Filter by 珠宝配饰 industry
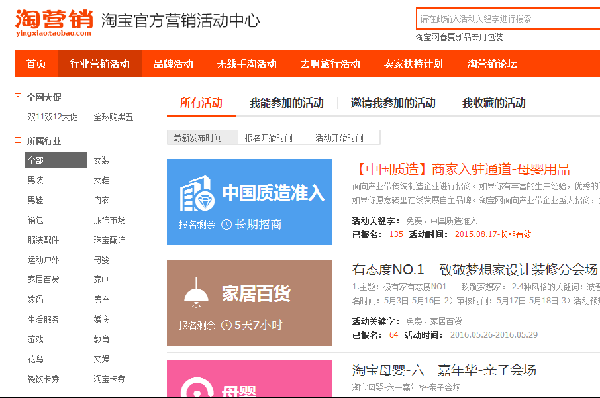 click(x=109, y=240)
